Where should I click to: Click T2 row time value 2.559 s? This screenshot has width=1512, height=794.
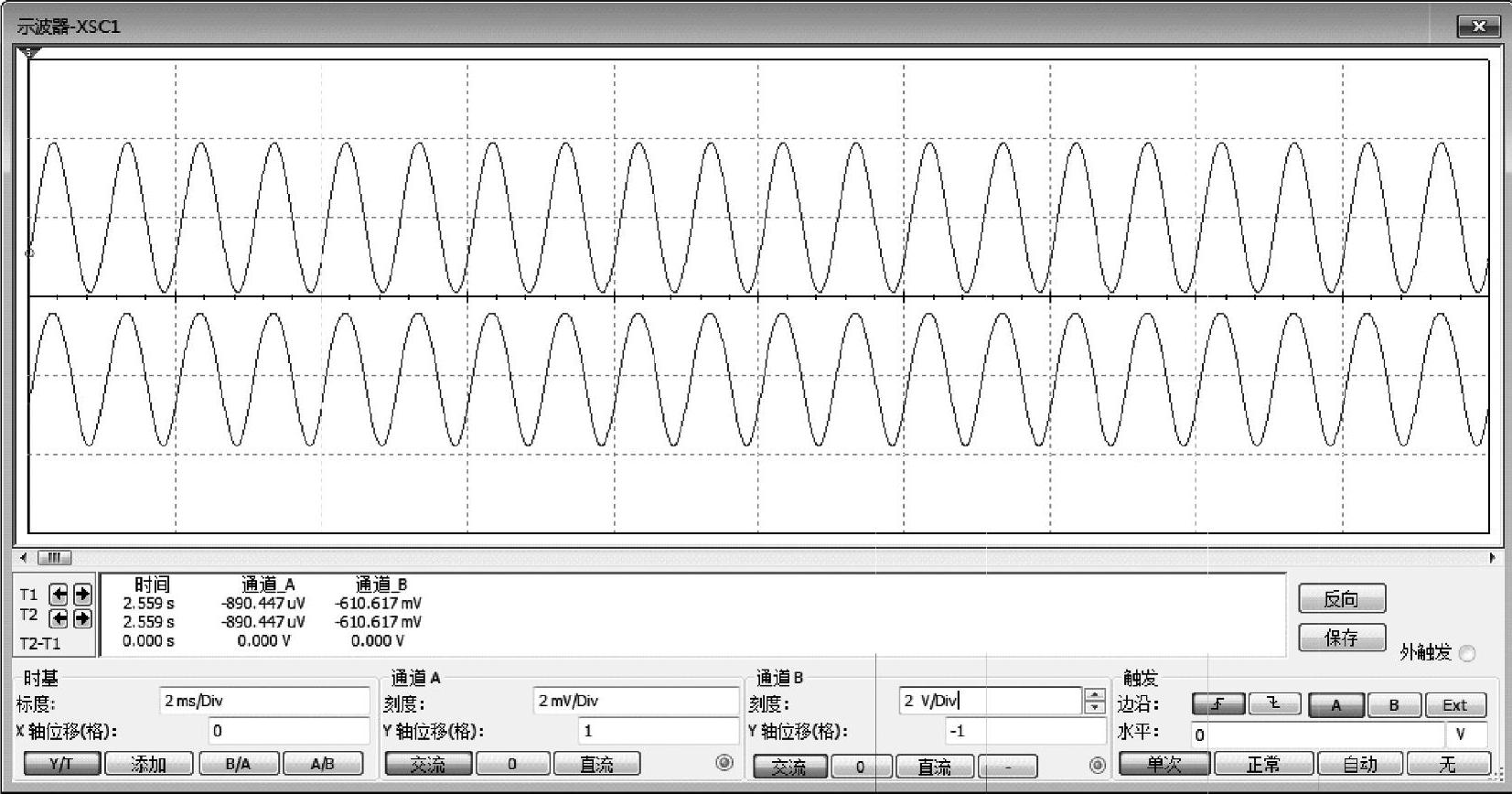tap(148, 622)
